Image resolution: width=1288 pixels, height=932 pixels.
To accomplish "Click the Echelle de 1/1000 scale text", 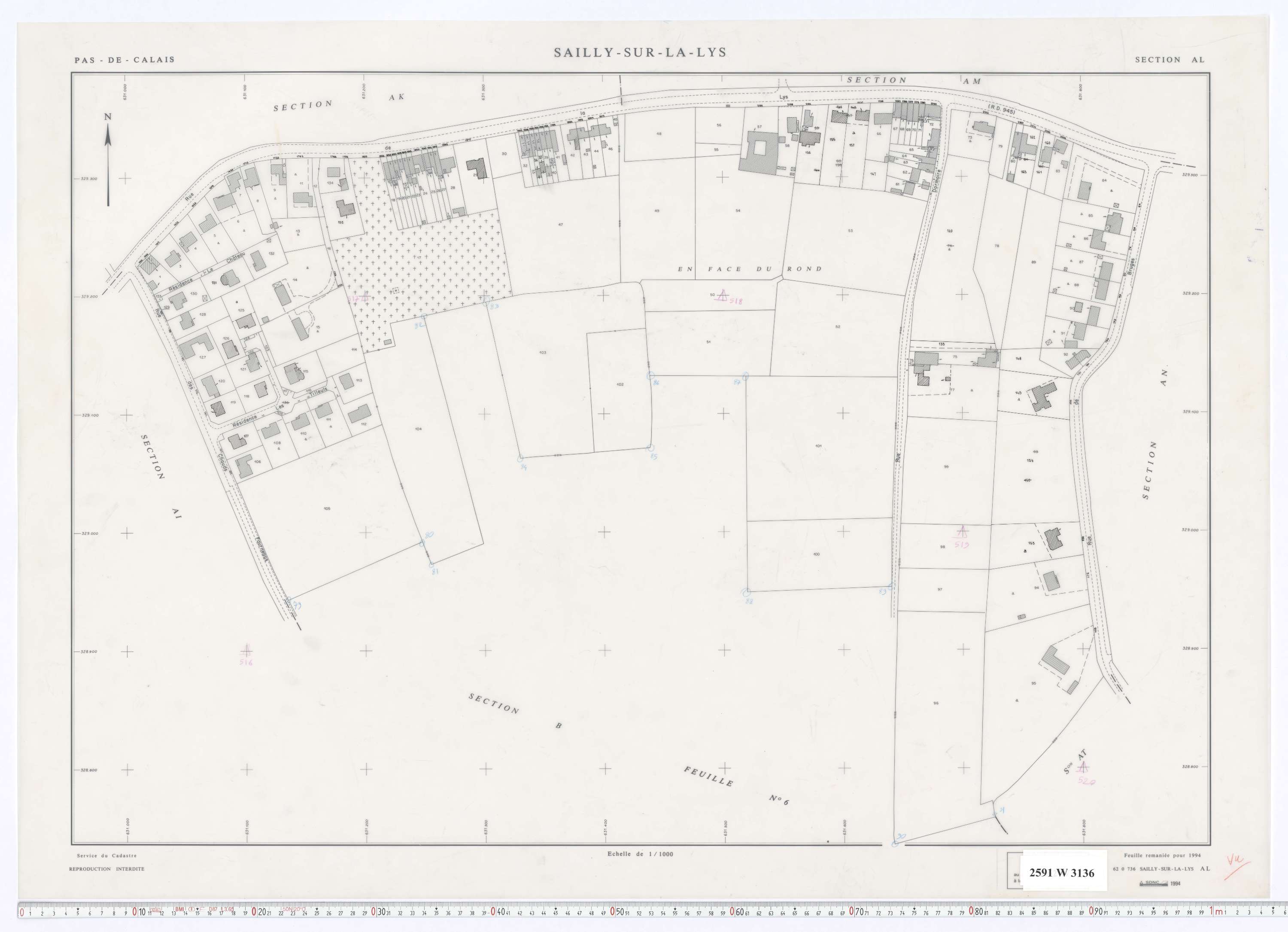I will coord(640,854).
